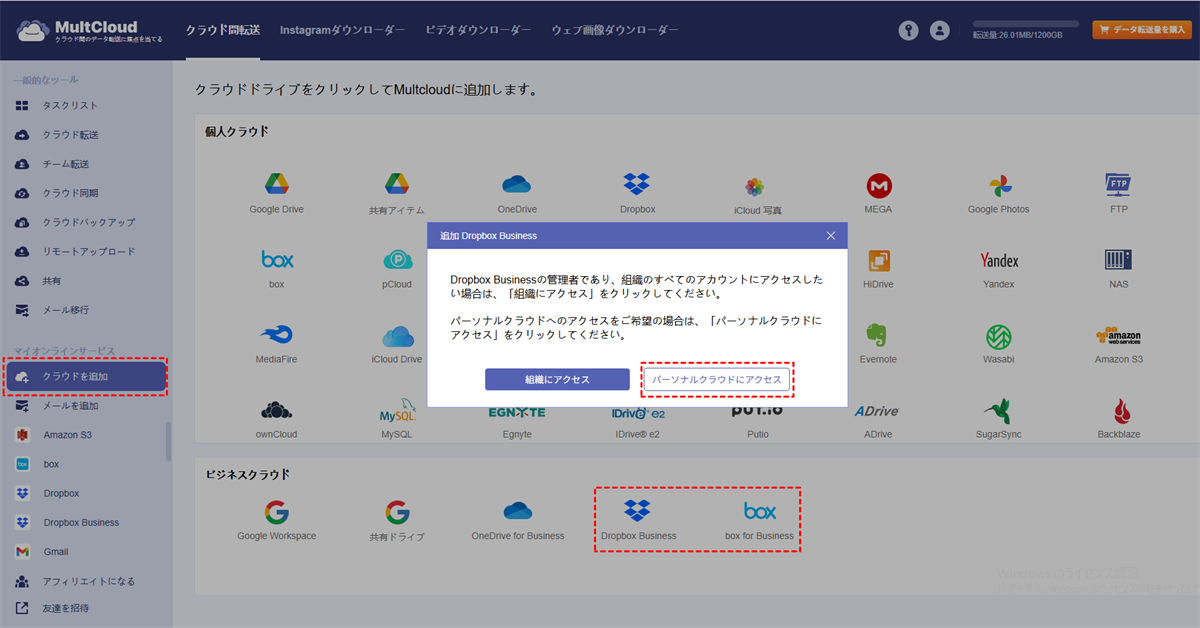
Task: Select the Wasabi cloud icon
Action: pyautogui.click(x=998, y=335)
